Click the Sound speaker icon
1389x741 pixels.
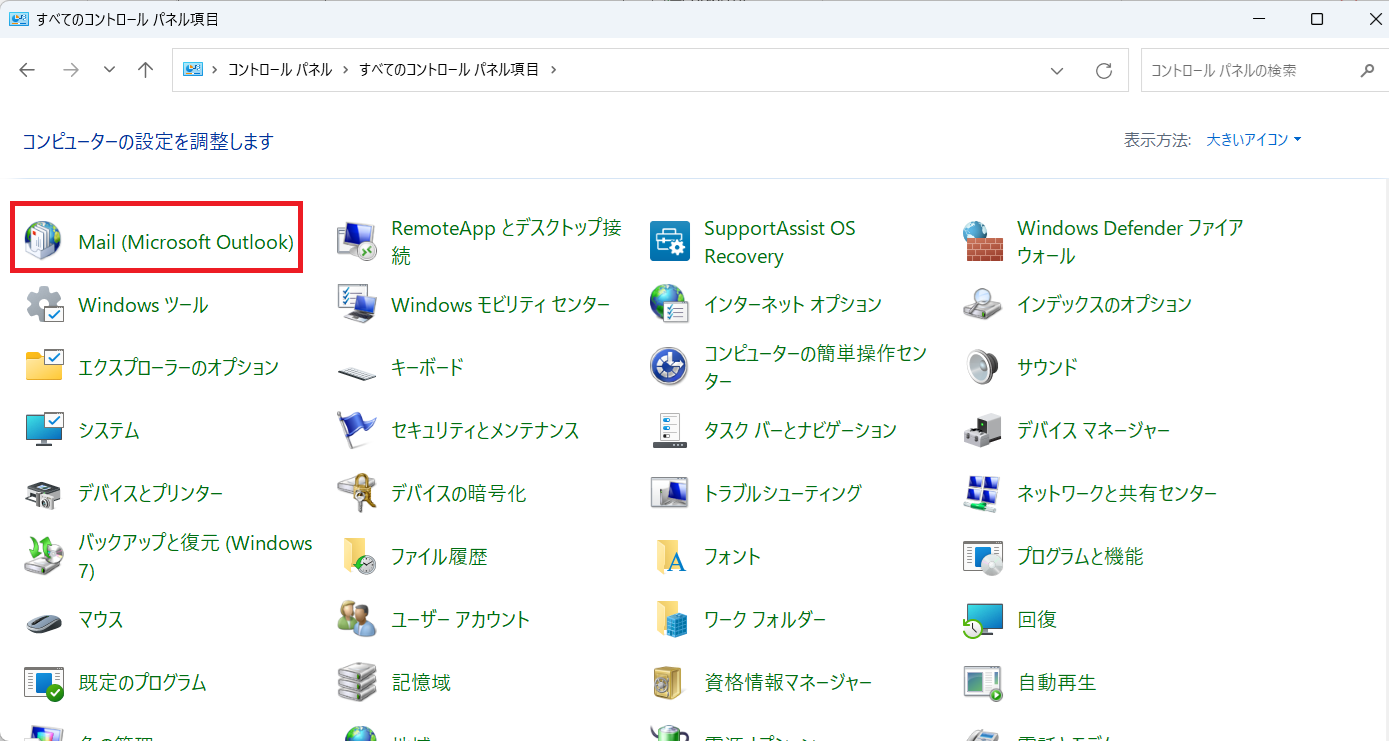[982, 367]
